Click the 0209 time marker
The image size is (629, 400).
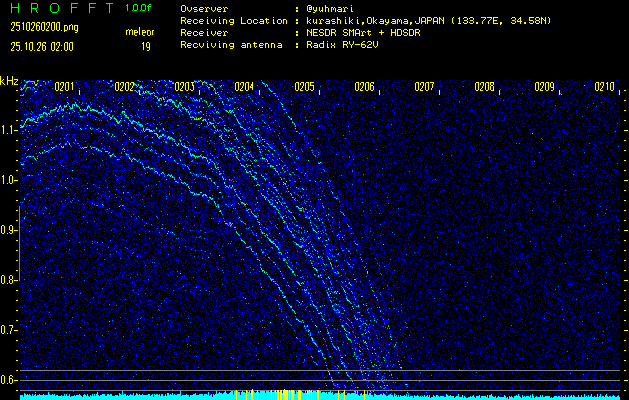(x=544, y=87)
